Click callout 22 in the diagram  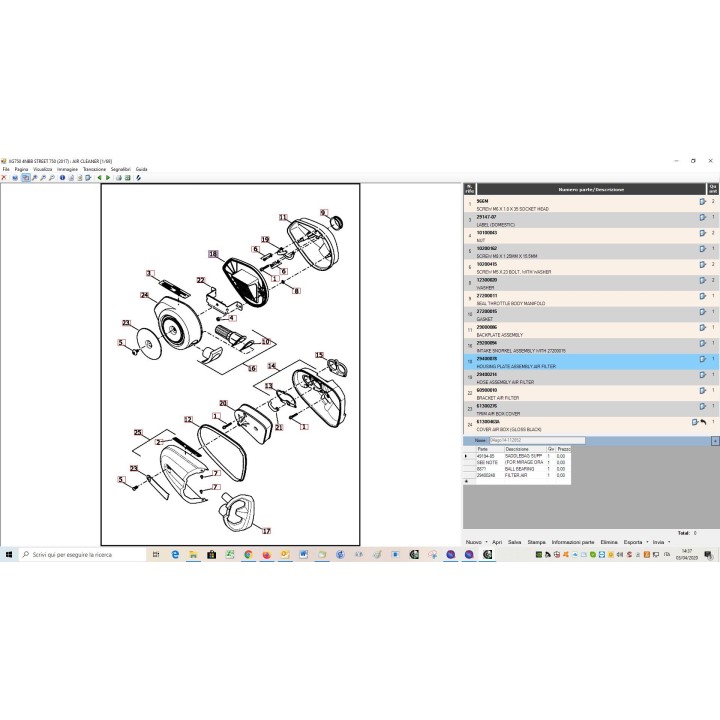tap(201, 280)
